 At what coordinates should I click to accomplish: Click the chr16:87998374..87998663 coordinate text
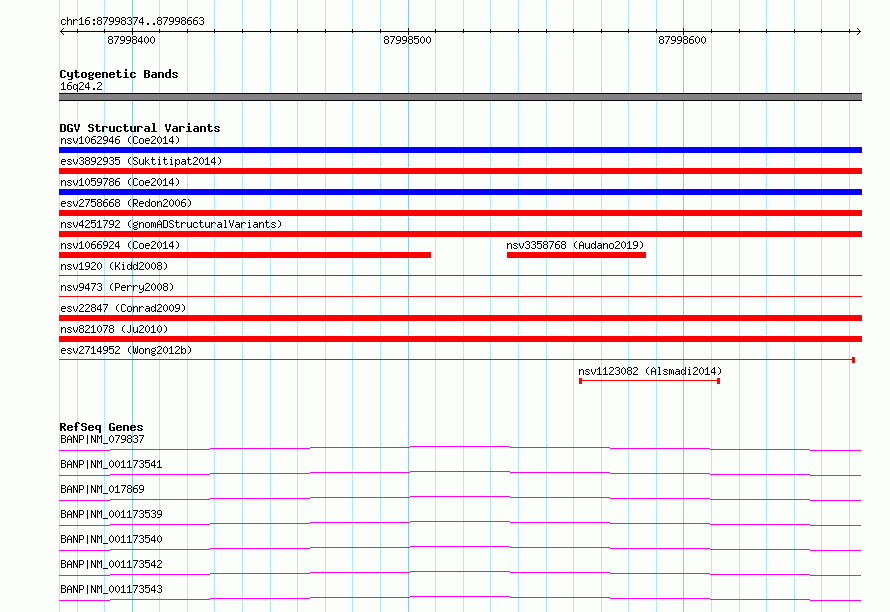click(x=132, y=22)
